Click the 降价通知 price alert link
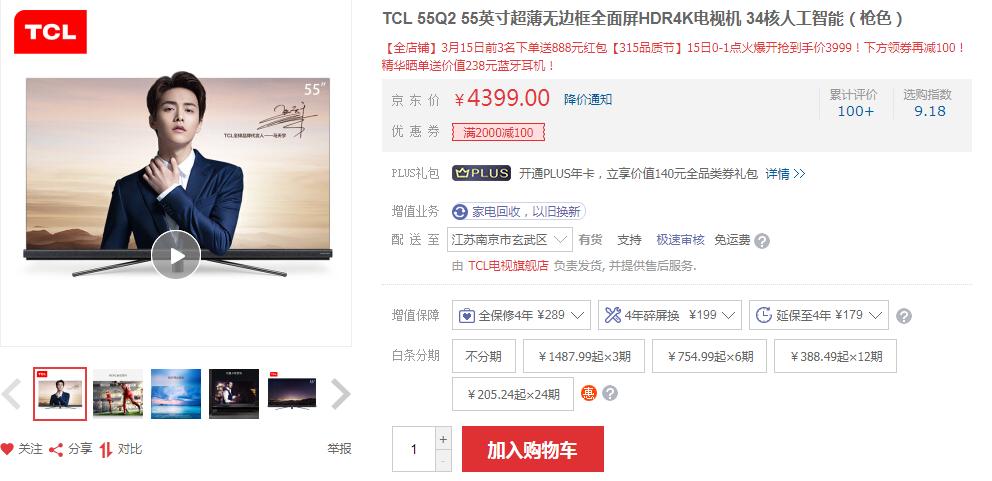Screen dimensions: 992x481 tap(588, 99)
